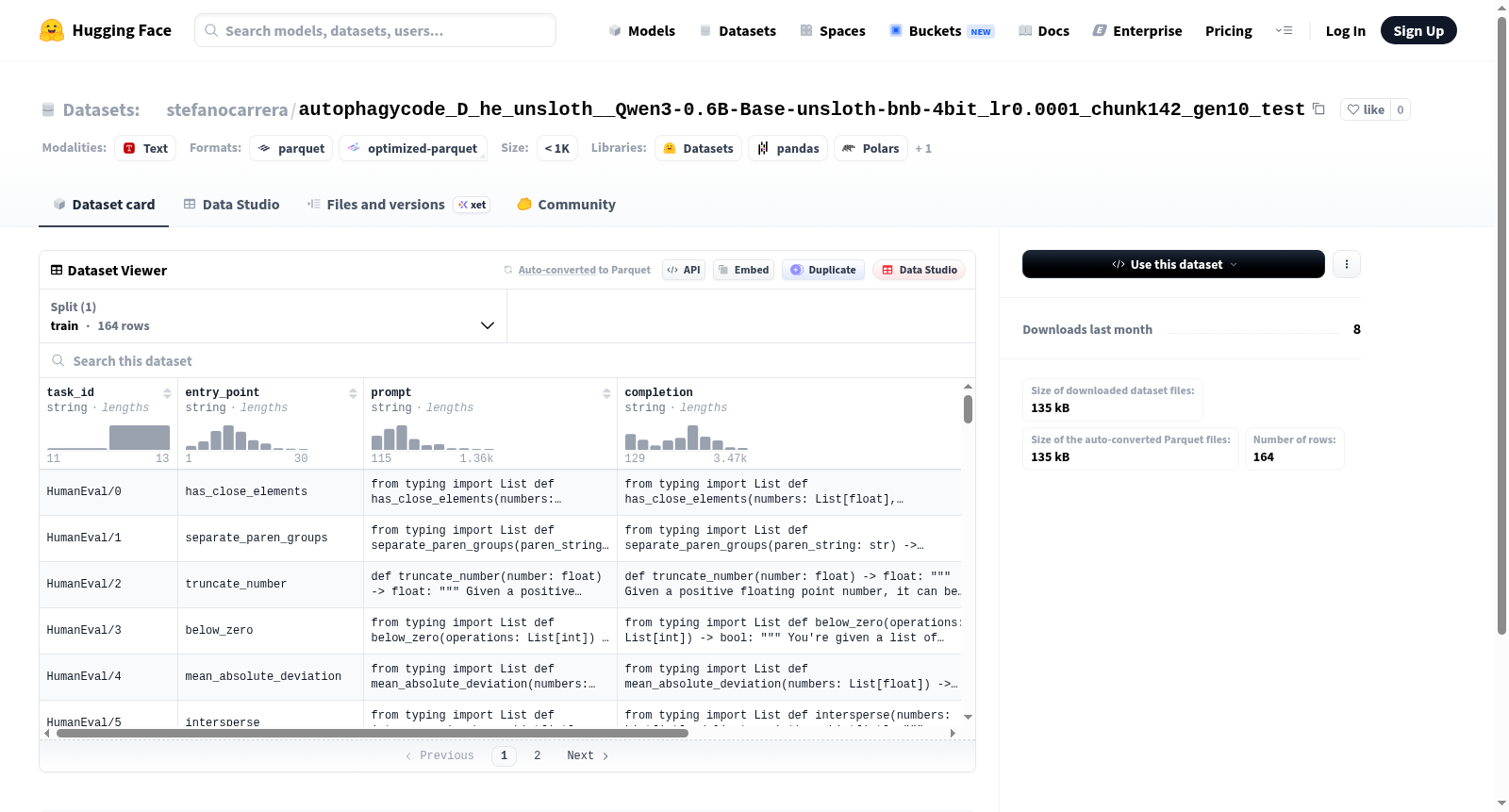Switch to the Dataset card tab
The width and height of the screenshot is (1509, 812).
pos(104,205)
